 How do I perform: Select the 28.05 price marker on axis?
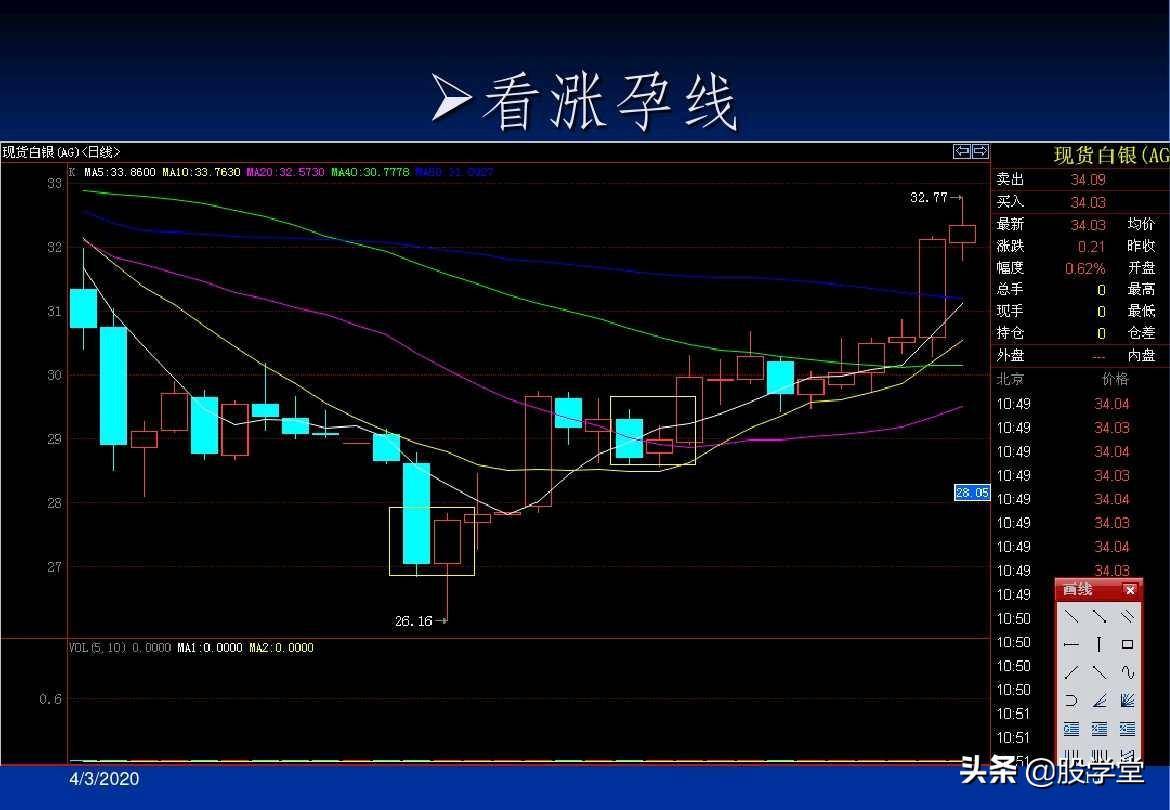(x=972, y=492)
